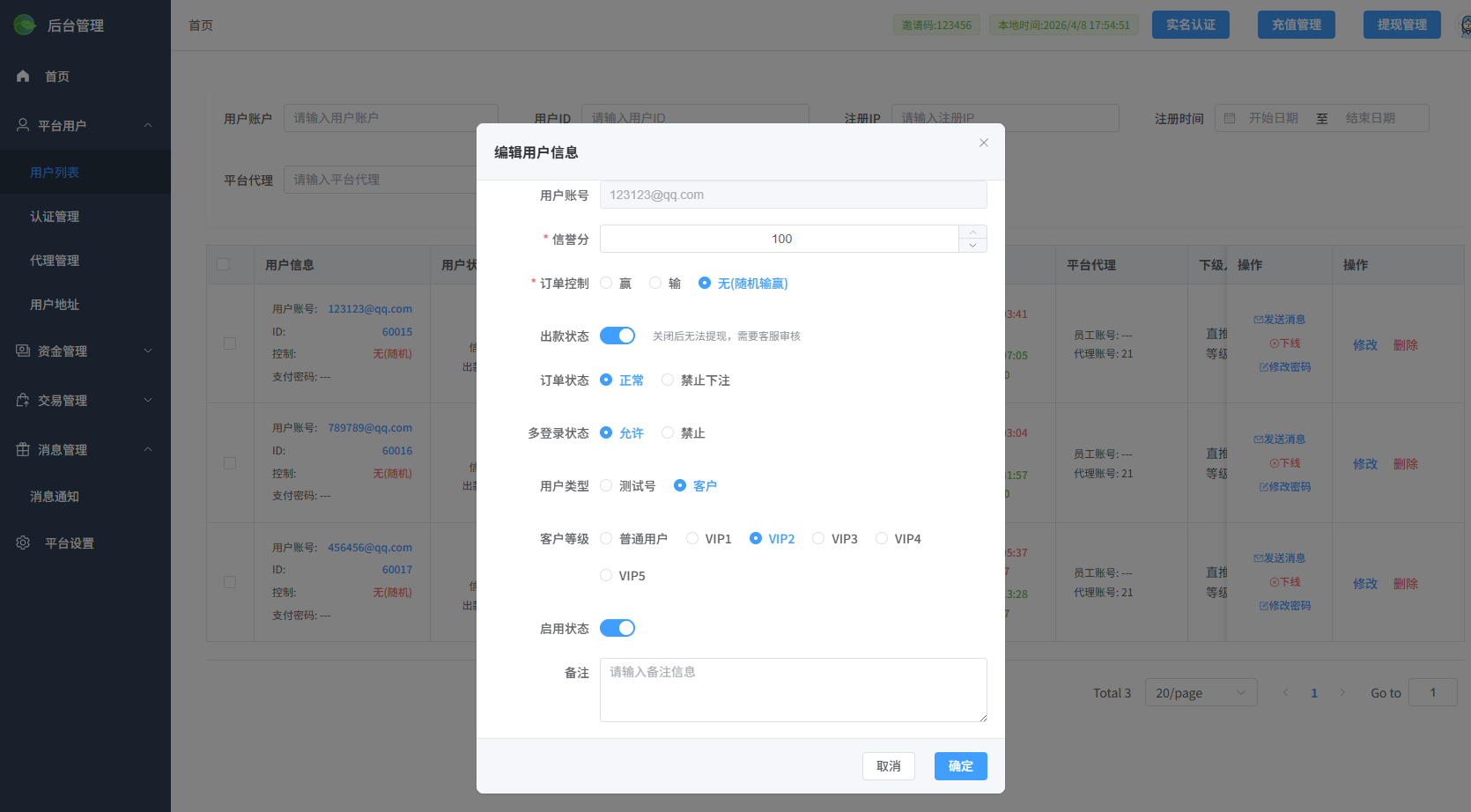This screenshot has height=812, width=1471.
Task: Open the 20/page page size dropdown
Action: tap(1201, 692)
